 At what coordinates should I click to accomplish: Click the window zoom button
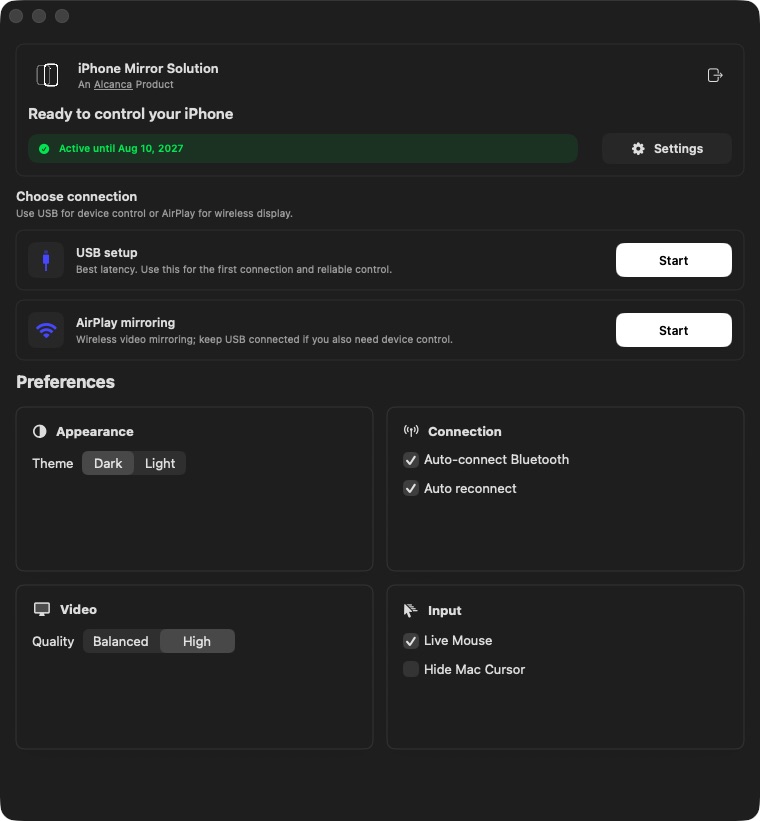coord(62,16)
